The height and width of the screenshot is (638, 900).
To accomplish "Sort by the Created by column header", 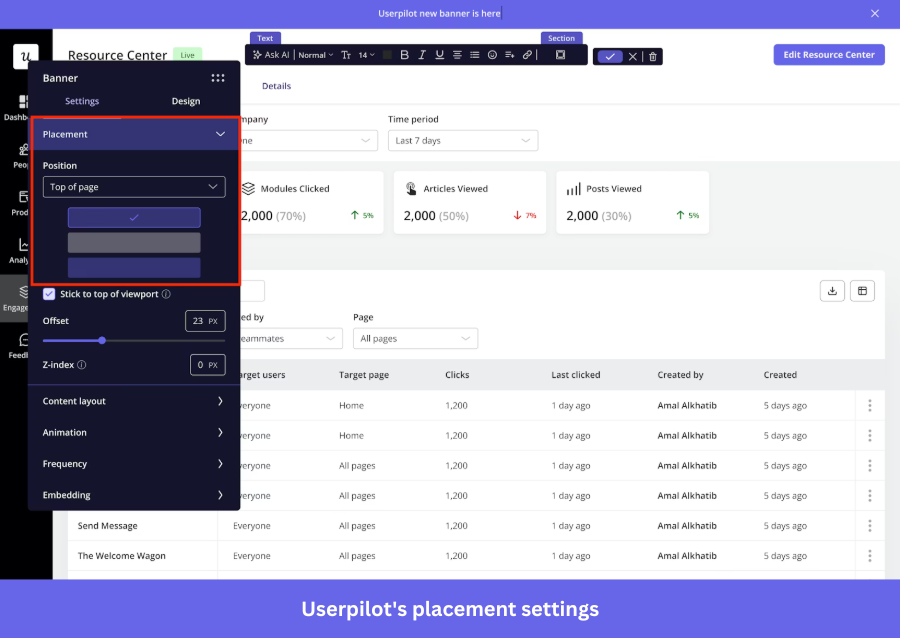I will click(680, 375).
